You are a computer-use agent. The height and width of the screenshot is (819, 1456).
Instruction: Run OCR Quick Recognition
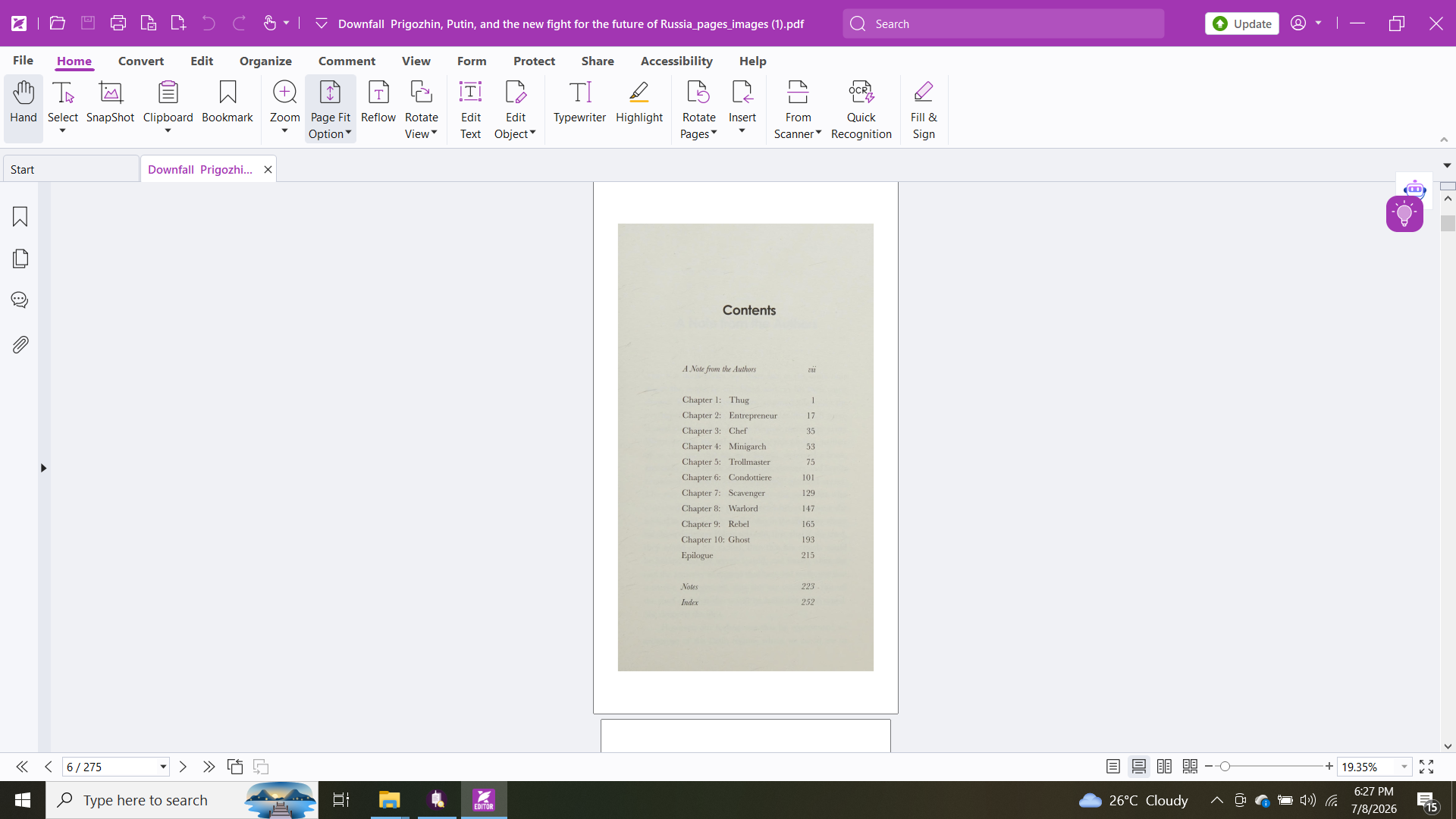861,109
